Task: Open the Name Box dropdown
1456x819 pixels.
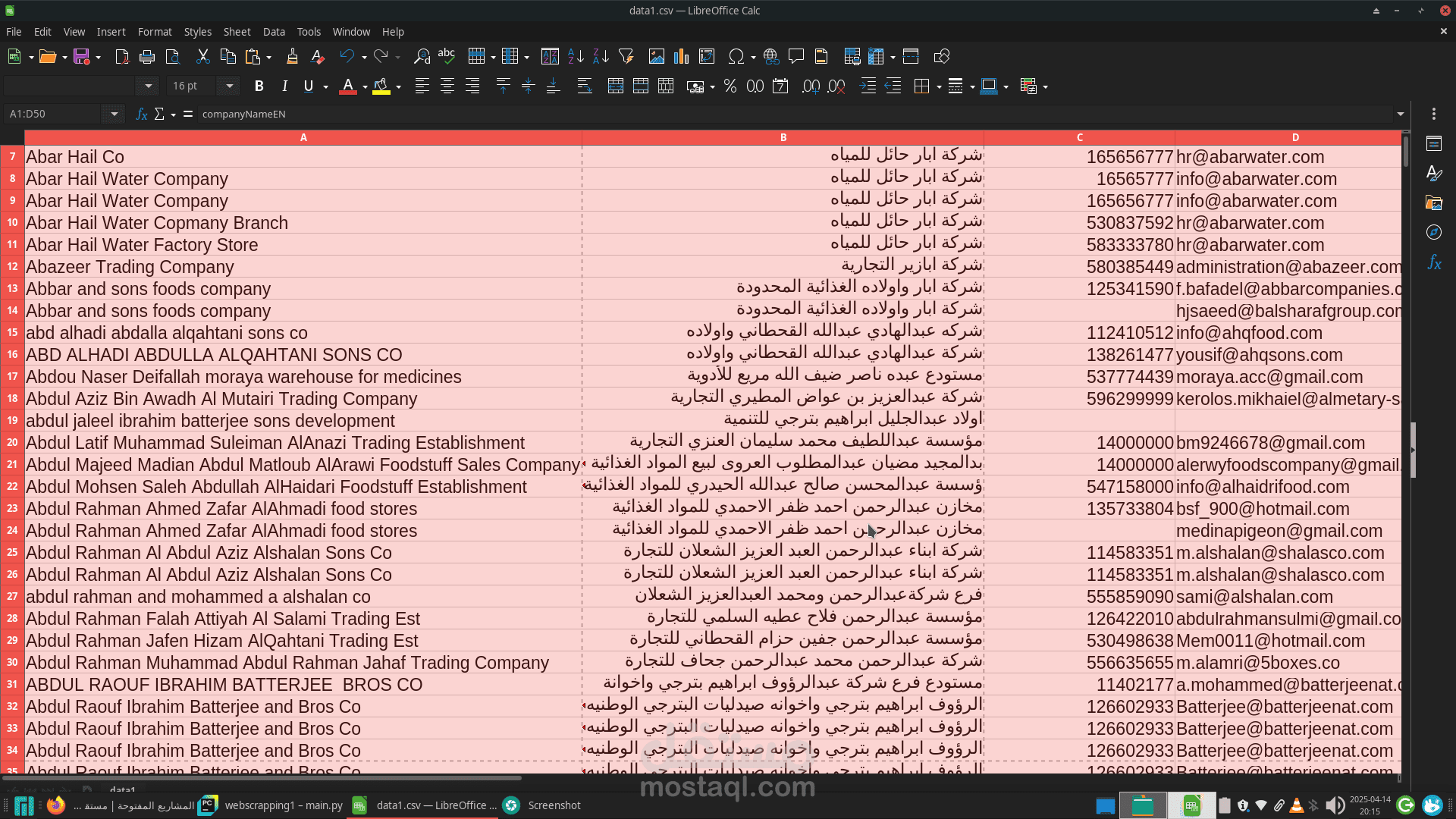Action: click(114, 114)
